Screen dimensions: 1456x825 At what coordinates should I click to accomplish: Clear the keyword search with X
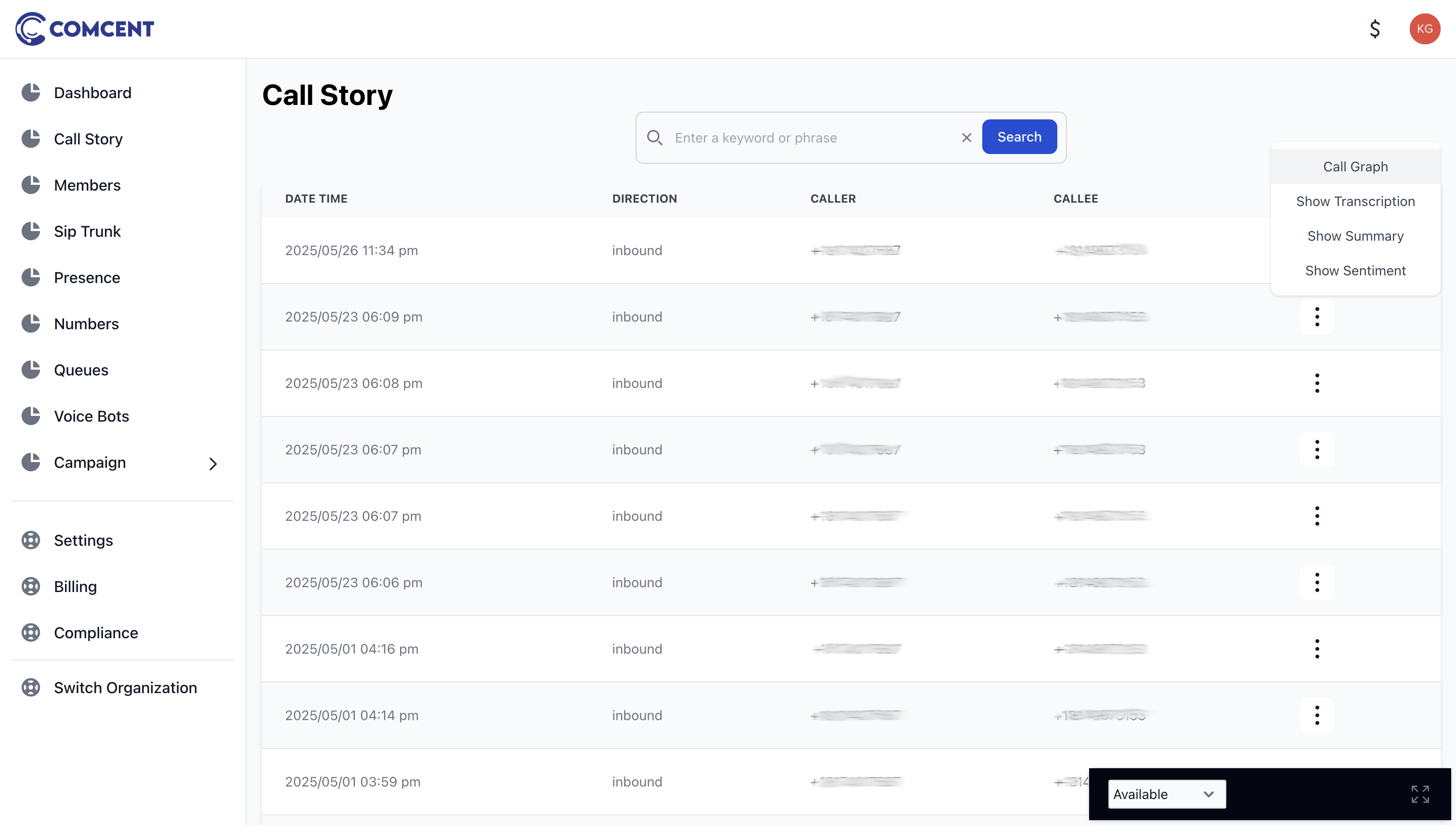pos(966,137)
